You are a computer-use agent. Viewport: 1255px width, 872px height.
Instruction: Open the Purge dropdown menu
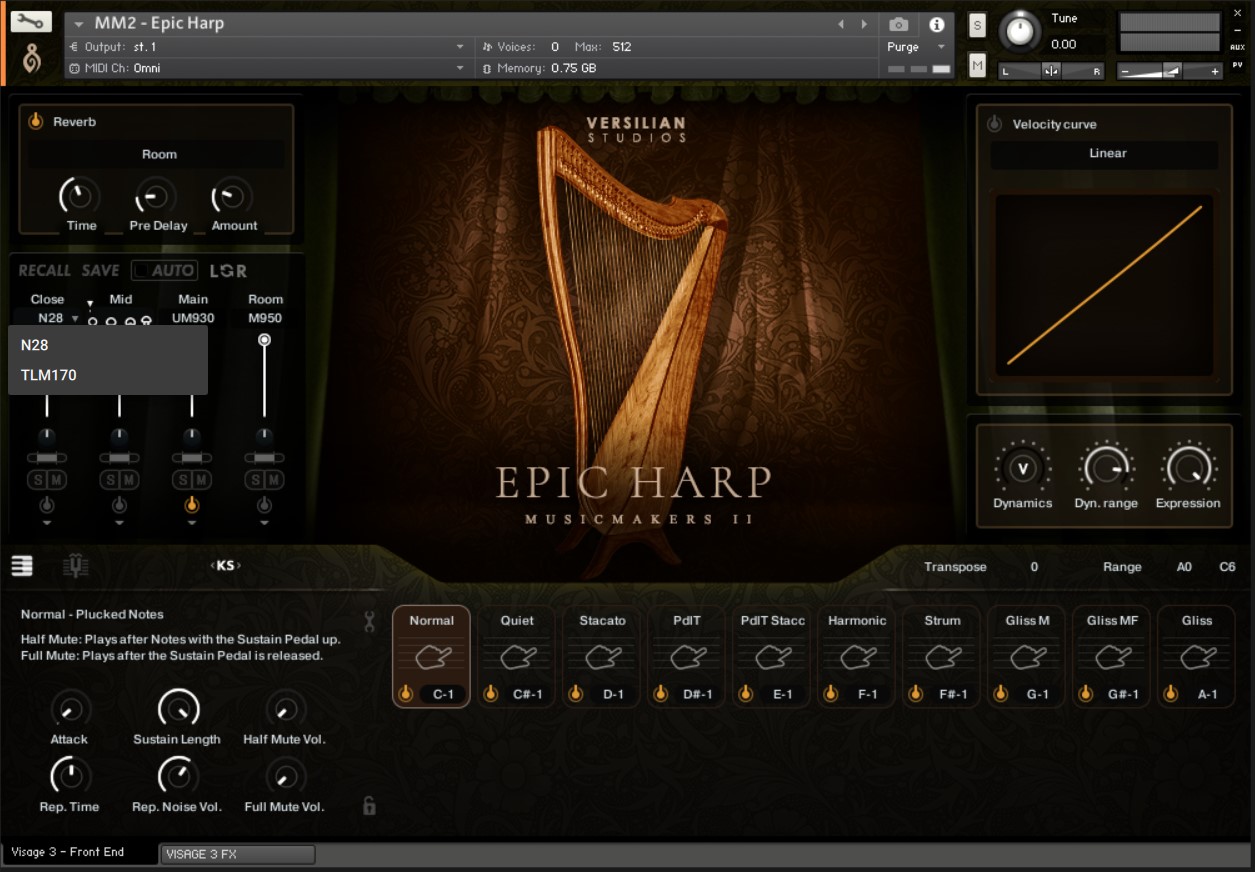(x=916, y=47)
